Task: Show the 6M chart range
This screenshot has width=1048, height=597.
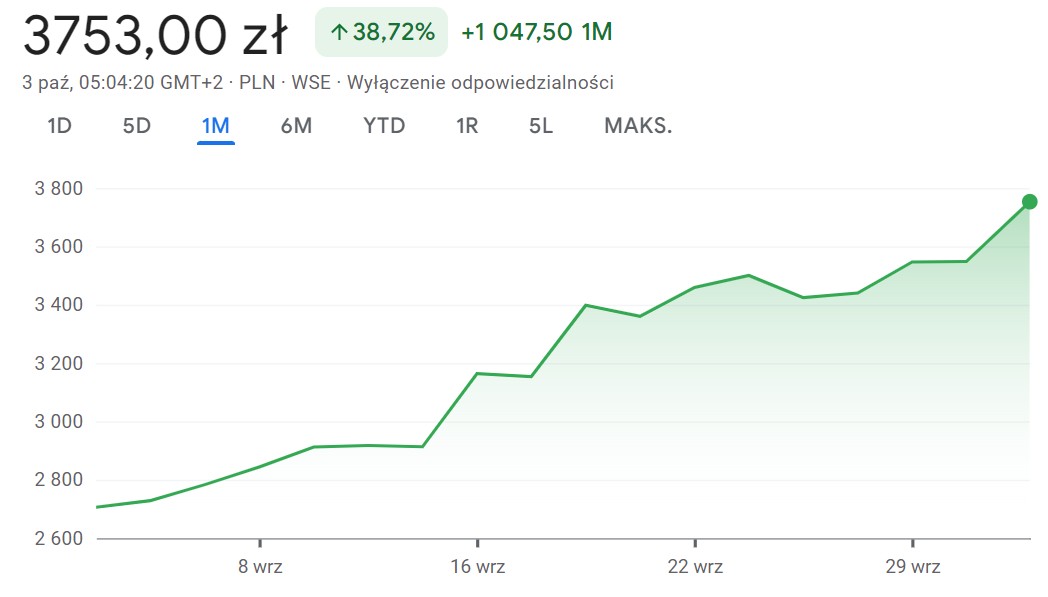Action: pyautogui.click(x=296, y=126)
